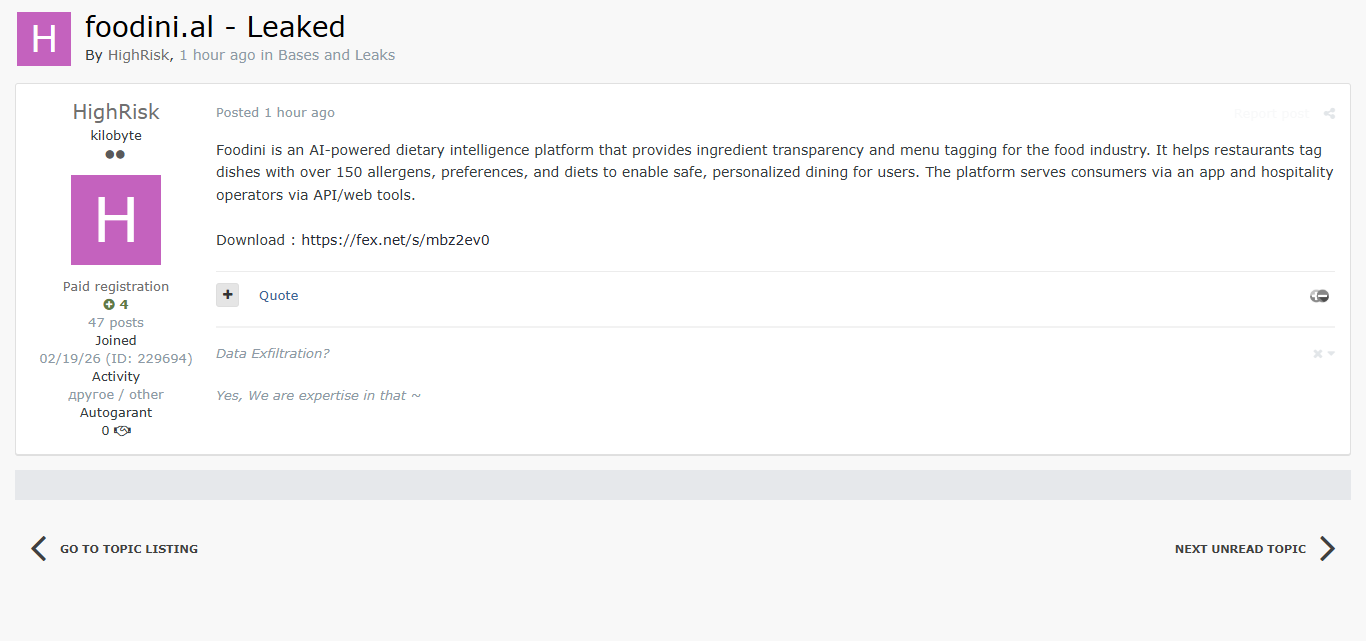The height and width of the screenshot is (641, 1366).
Task: Click the share post icon
Action: 1329,114
